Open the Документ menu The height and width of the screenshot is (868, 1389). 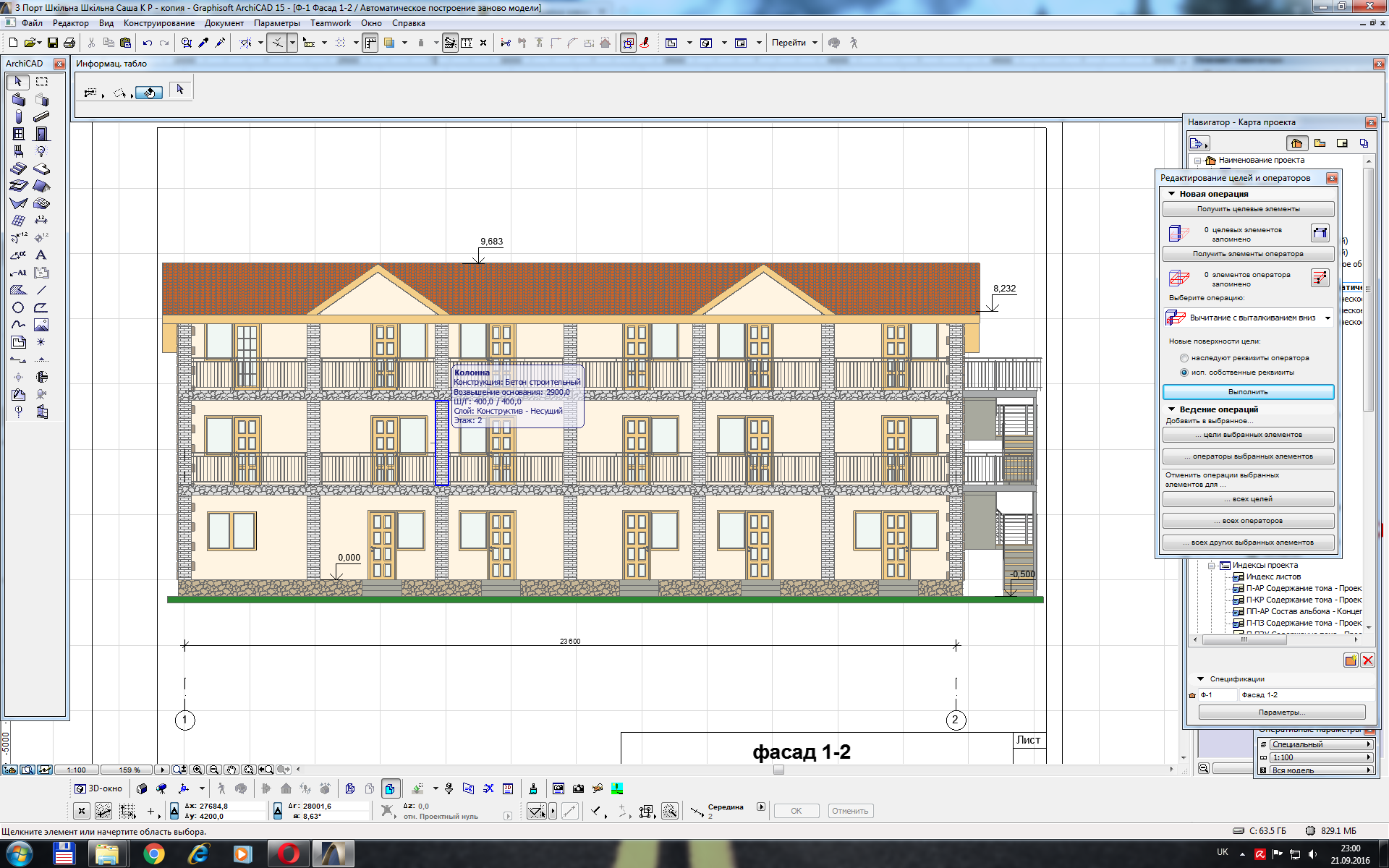224,23
